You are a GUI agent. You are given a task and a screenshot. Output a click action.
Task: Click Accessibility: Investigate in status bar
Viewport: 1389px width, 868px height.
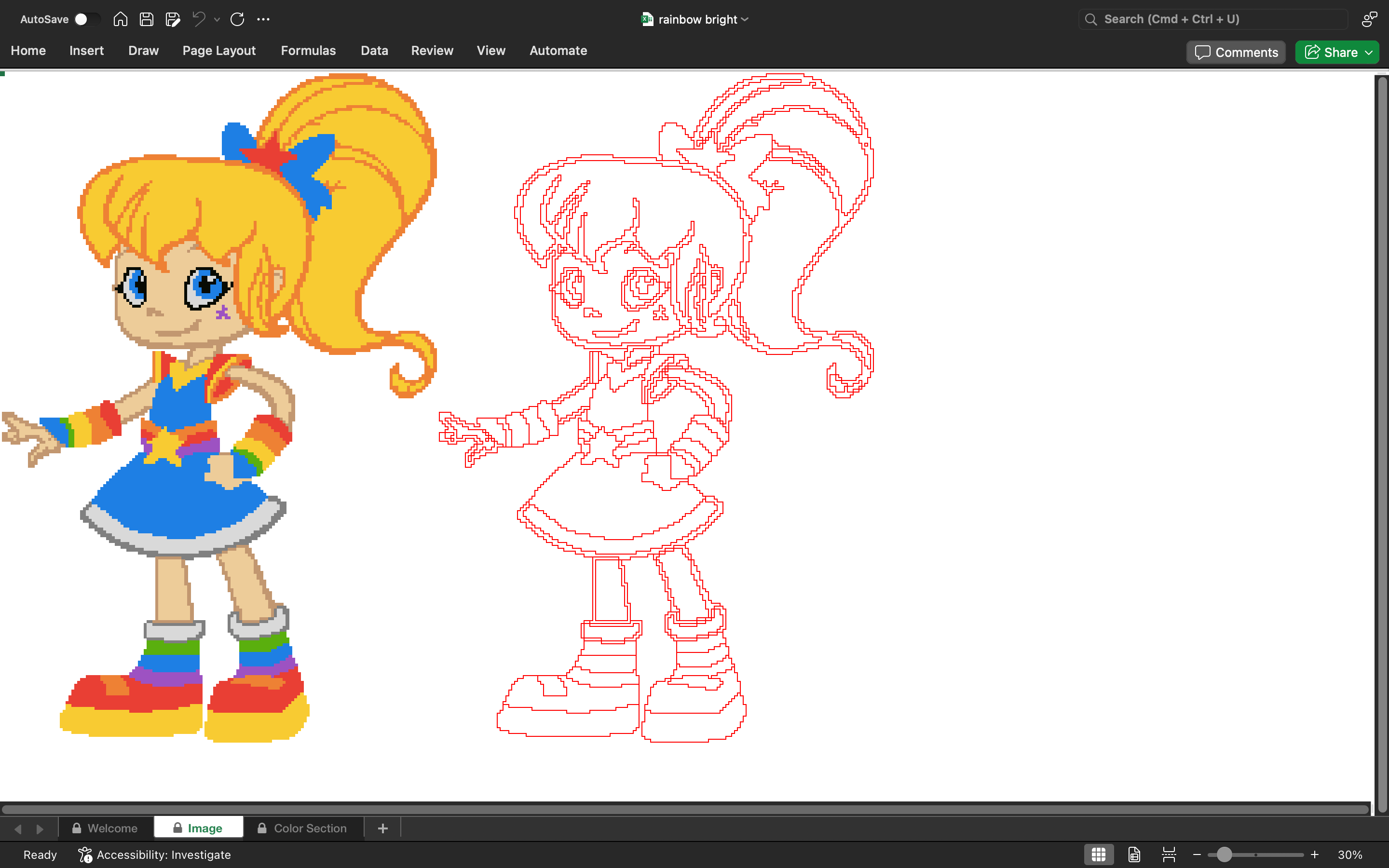point(154,855)
